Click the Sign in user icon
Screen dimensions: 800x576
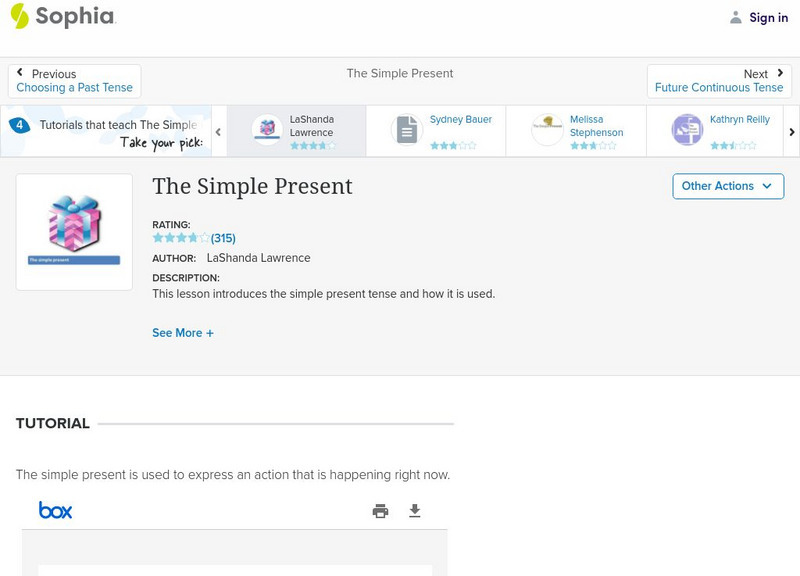tap(736, 17)
